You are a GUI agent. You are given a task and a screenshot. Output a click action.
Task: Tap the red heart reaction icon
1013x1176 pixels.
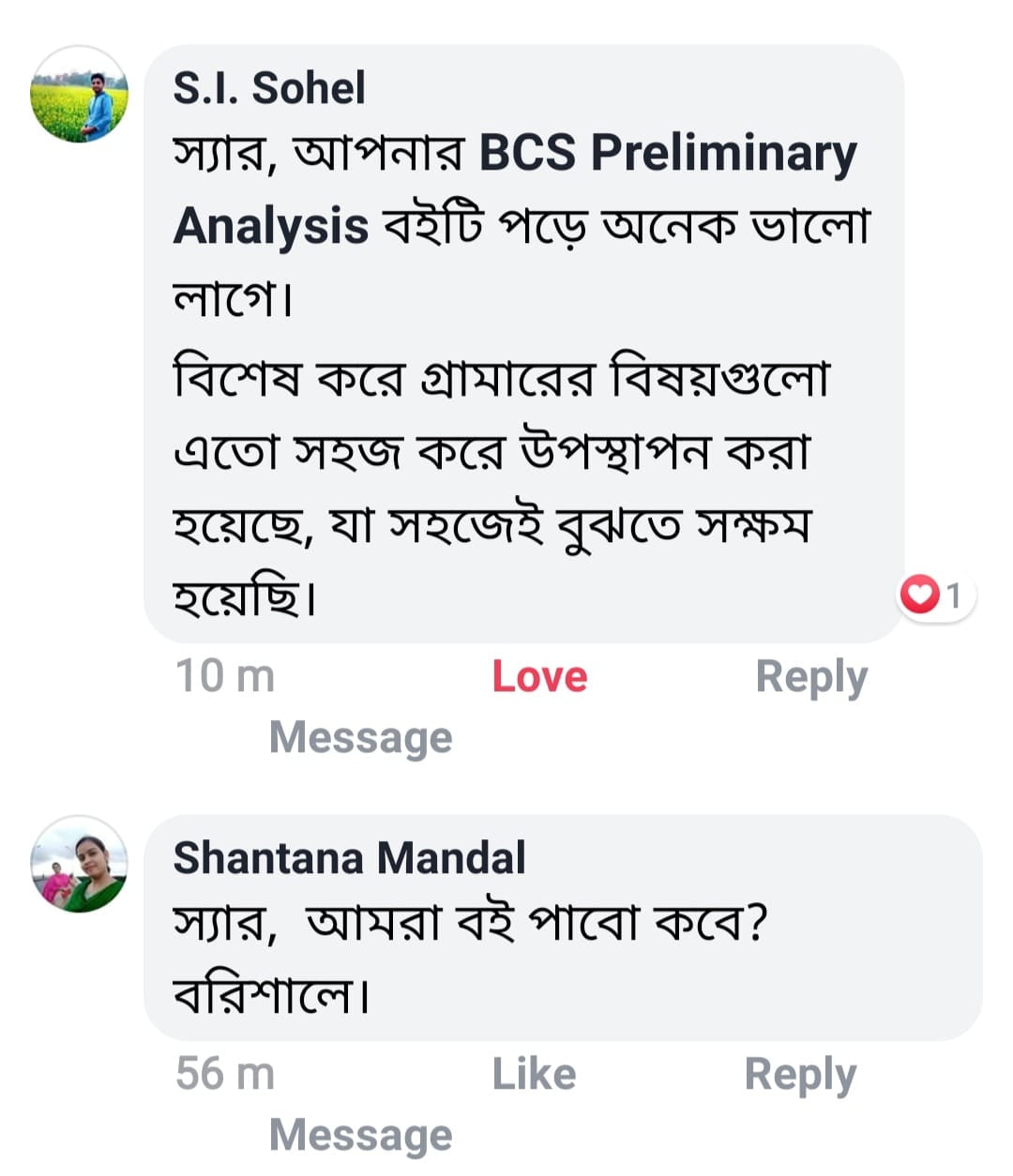pos(919,595)
